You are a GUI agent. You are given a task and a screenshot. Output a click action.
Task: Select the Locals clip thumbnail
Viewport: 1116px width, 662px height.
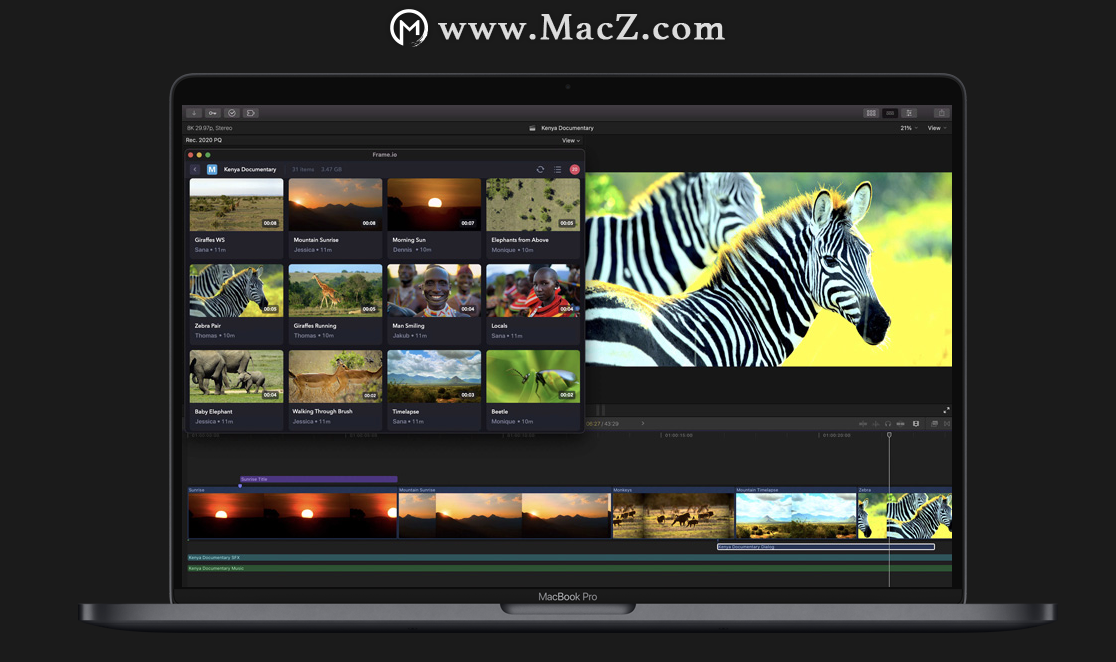click(533, 290)
